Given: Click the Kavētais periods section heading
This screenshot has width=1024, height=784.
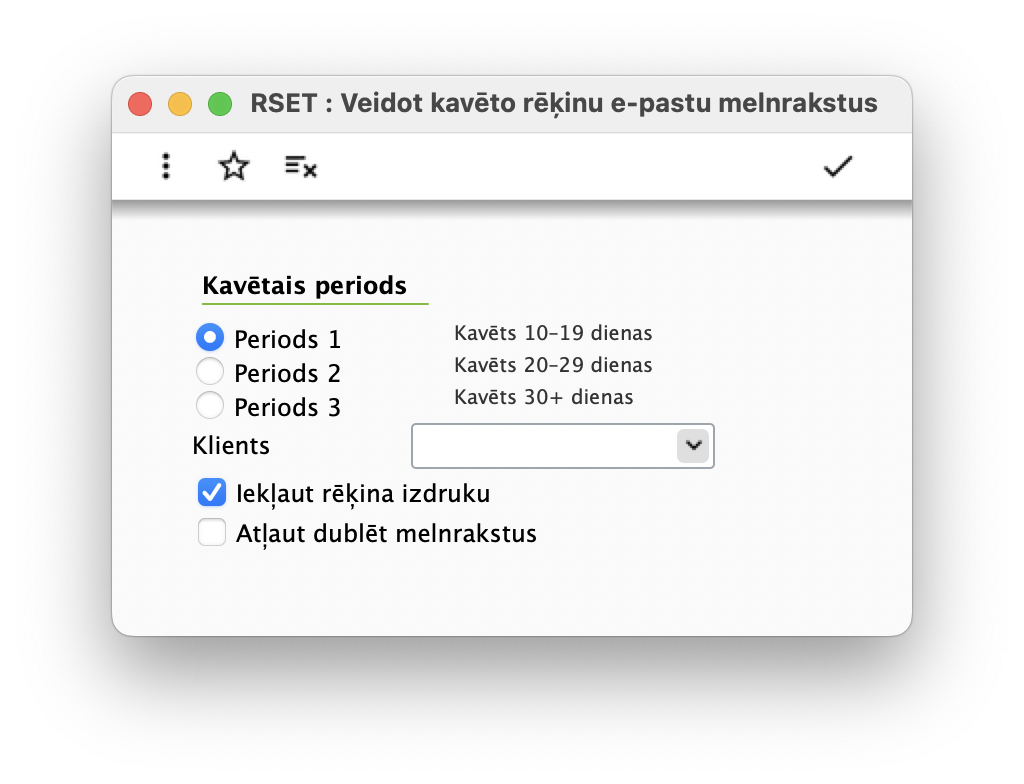Looking at the screenshot, I should pyautogui.click(x=305, y=285).
